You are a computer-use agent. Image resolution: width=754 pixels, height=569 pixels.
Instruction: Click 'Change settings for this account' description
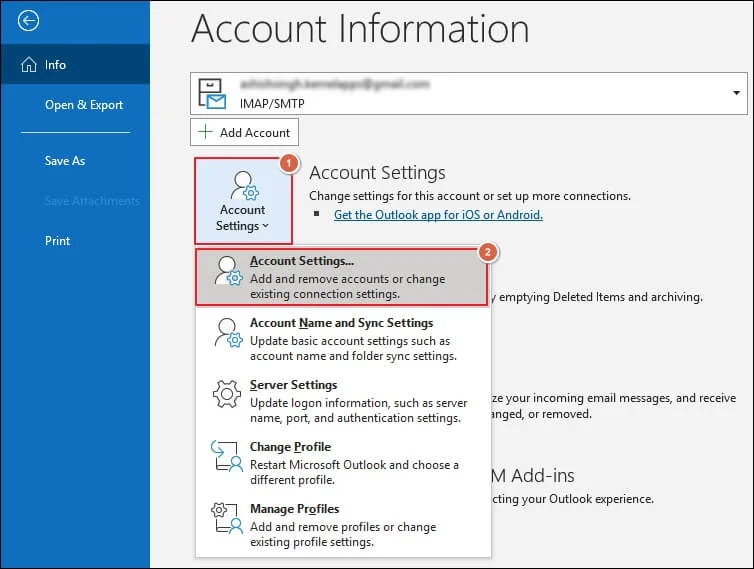tap(470, 196)
